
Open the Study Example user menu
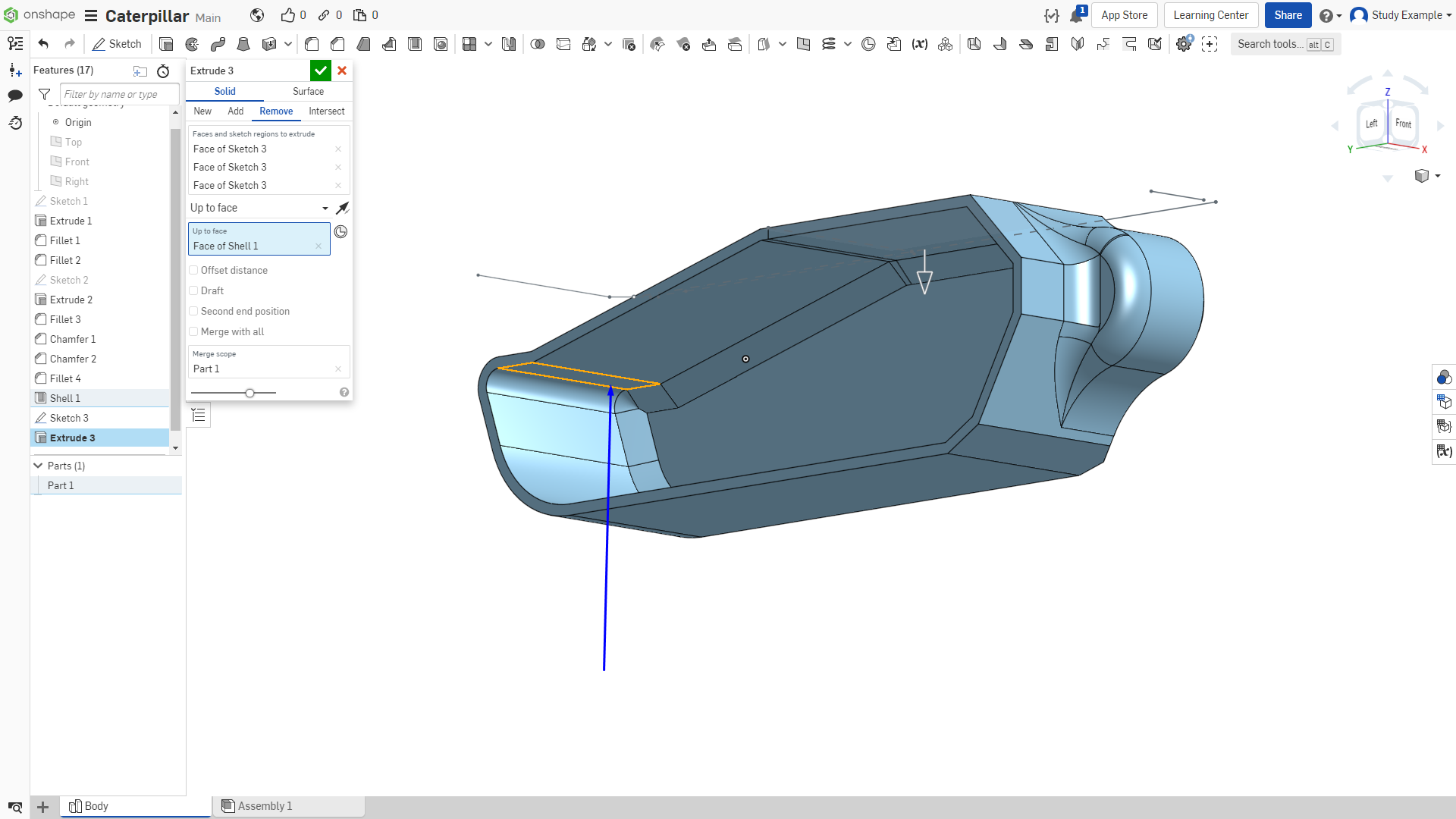coord(1401,15)
